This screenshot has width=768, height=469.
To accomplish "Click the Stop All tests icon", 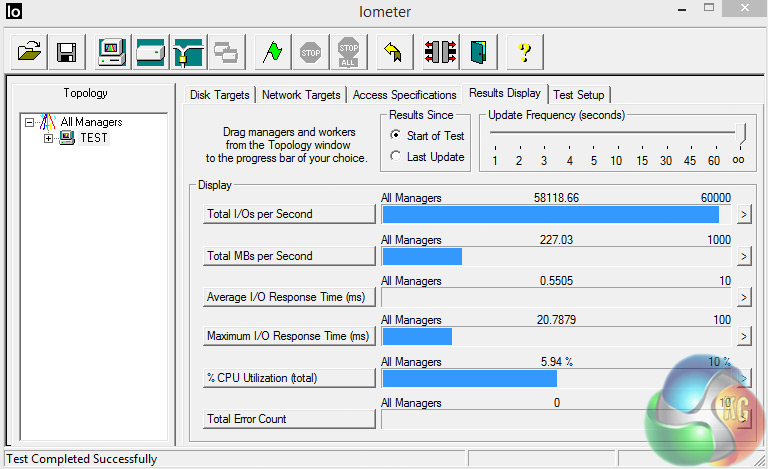I will click(x=348, y=51).
